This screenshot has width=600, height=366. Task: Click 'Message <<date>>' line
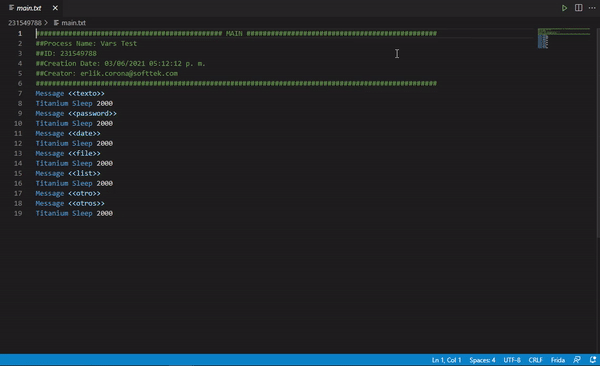point(68,133)
